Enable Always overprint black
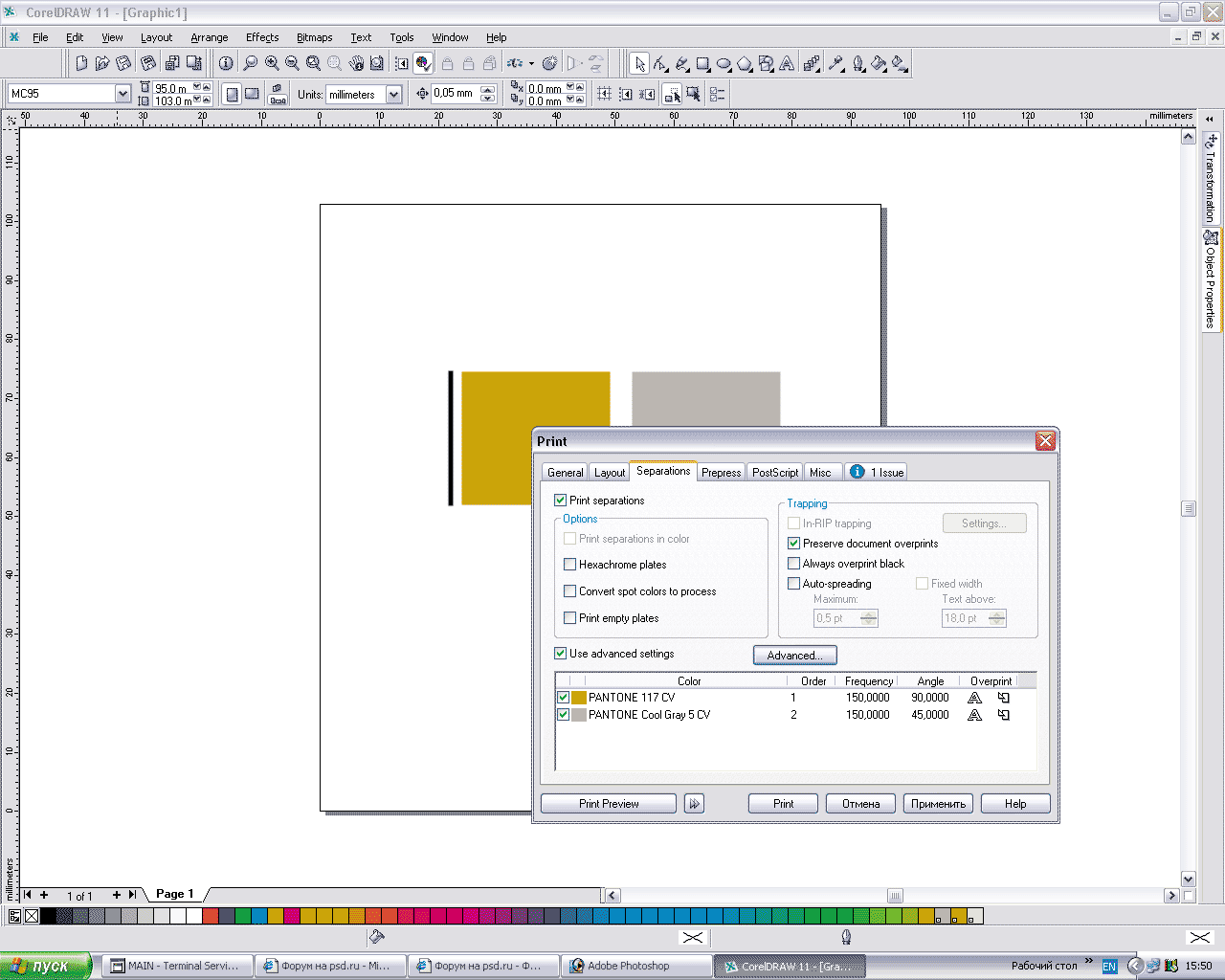 coord(794,564)
